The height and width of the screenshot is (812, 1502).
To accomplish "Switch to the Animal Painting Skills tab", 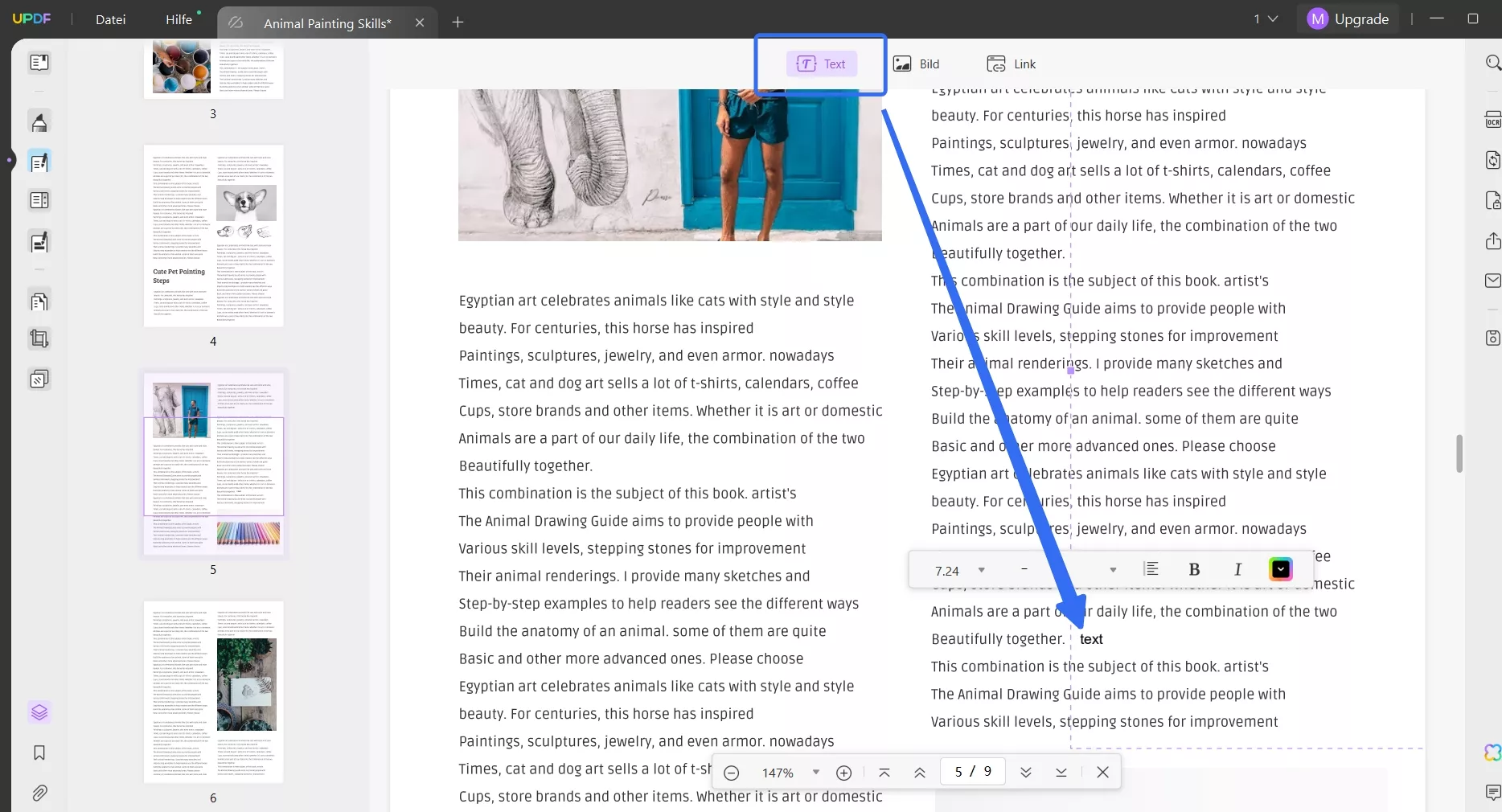I will 326,23.
